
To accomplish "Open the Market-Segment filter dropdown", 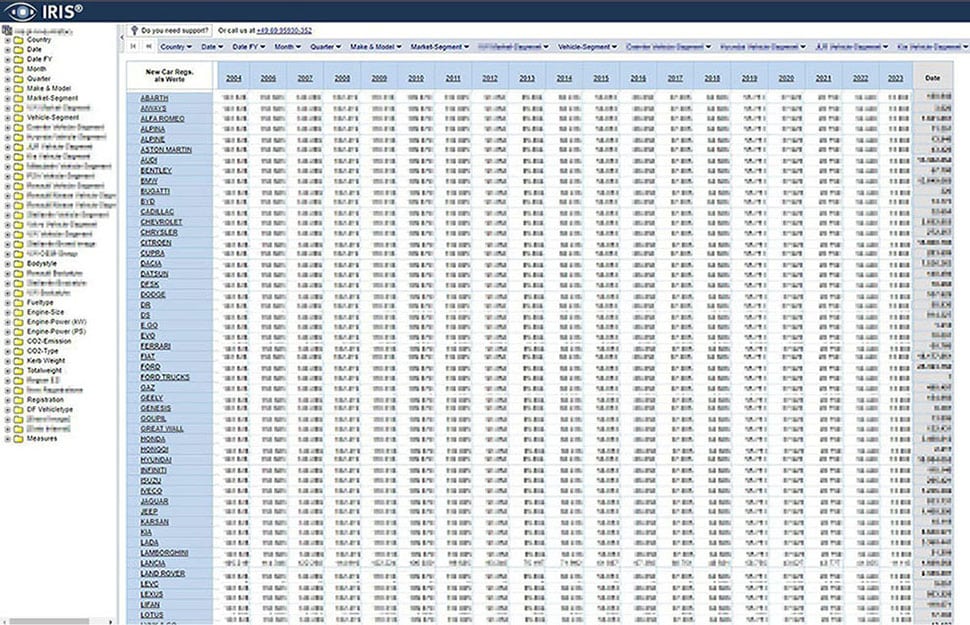I will pos(439,46).
